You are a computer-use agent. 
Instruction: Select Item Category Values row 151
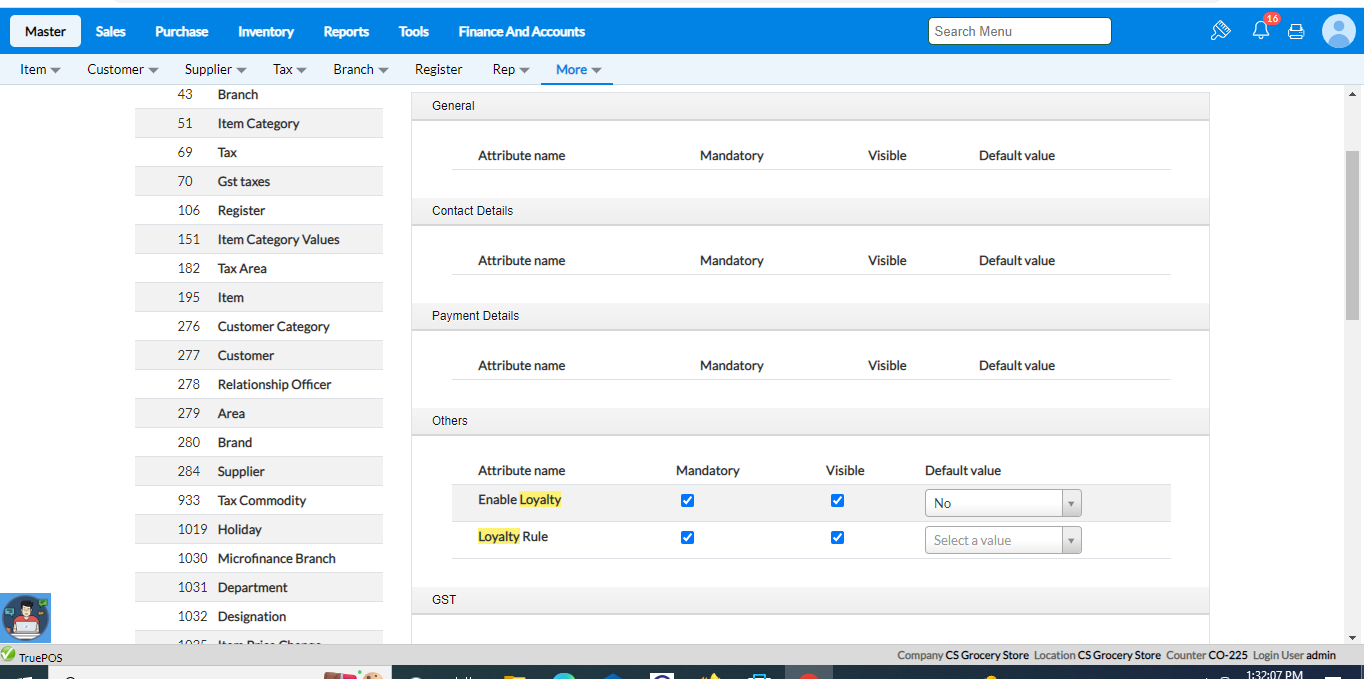259,239
